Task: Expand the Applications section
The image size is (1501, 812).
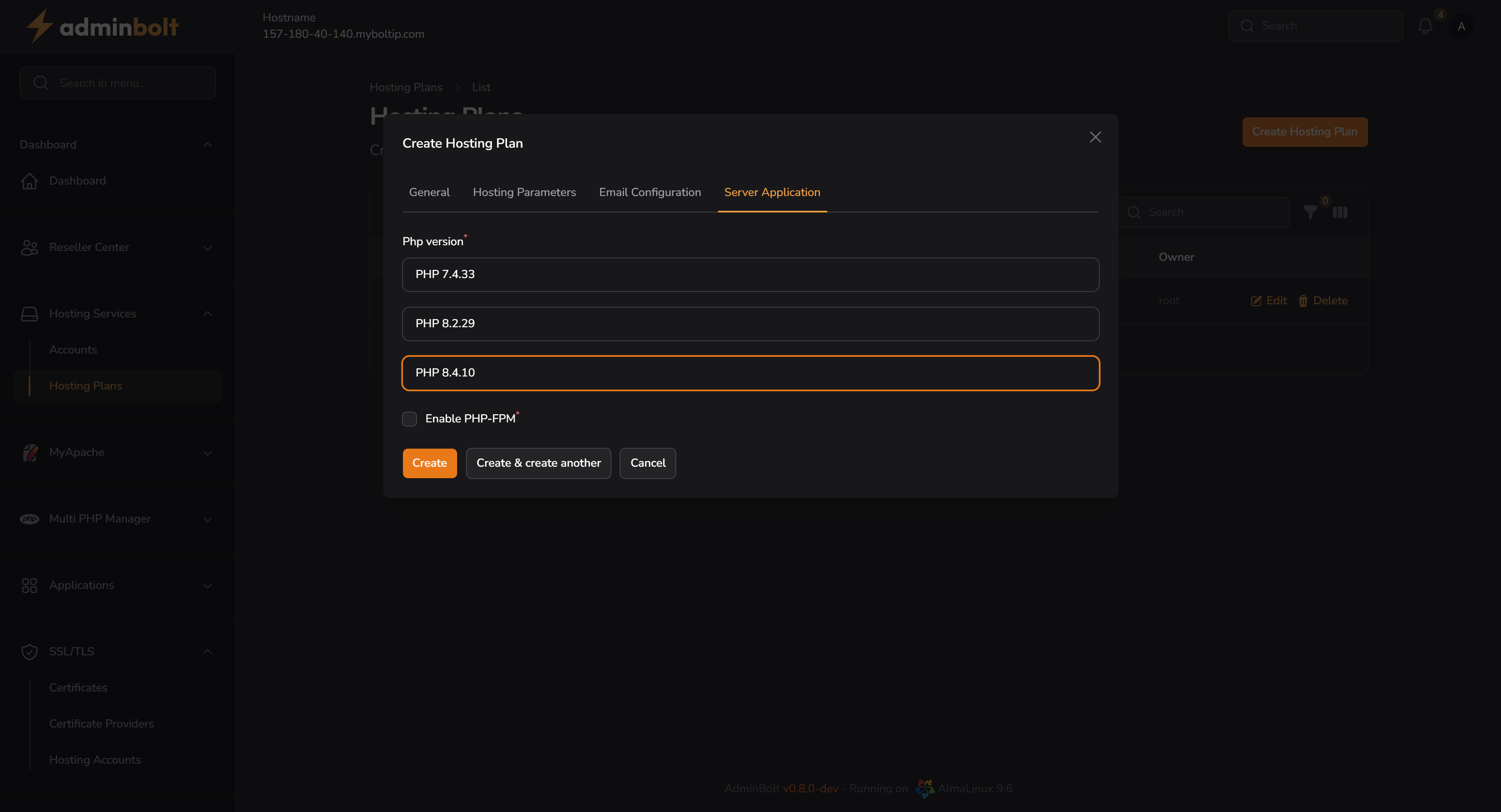Action: tap(208, 585)
